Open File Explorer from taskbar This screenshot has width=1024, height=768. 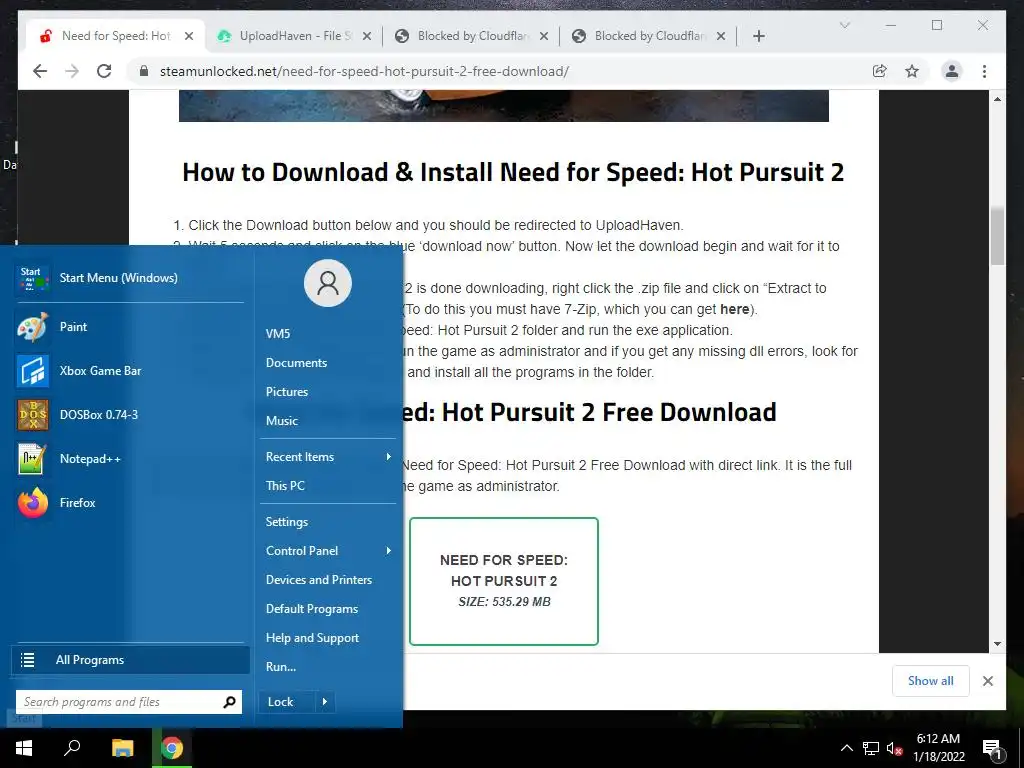[x=122, y=748]
